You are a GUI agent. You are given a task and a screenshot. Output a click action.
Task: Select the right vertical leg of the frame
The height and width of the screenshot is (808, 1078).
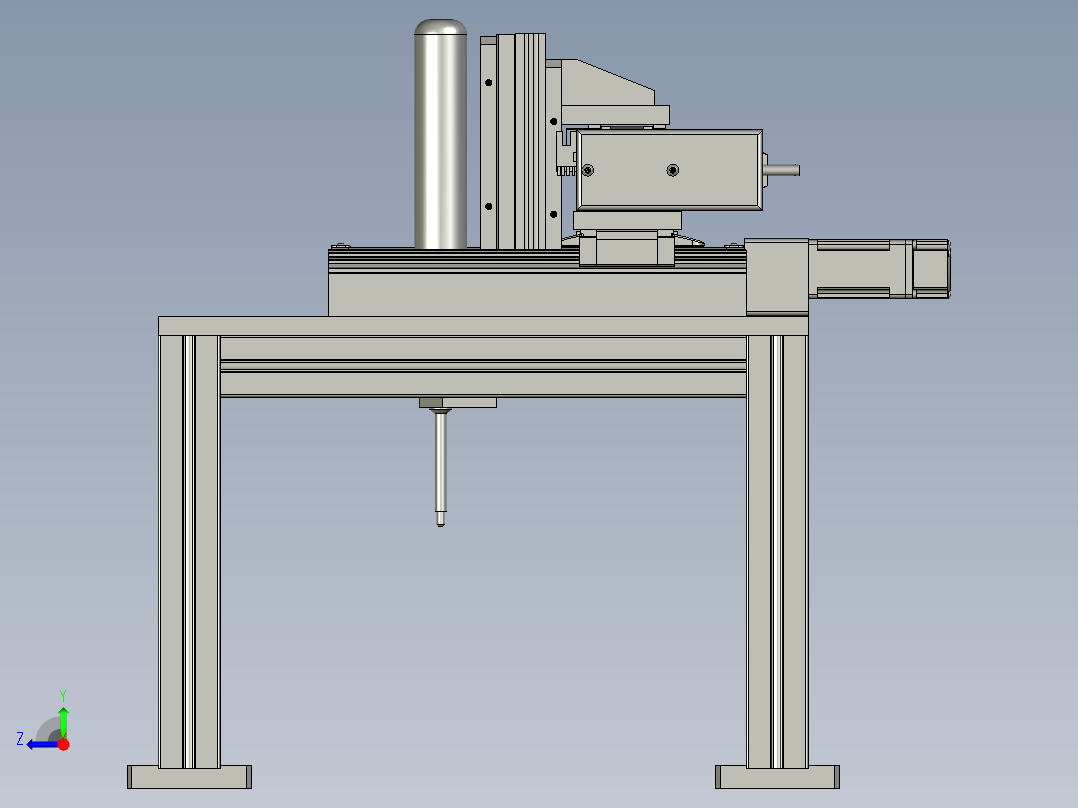point(777,552)
